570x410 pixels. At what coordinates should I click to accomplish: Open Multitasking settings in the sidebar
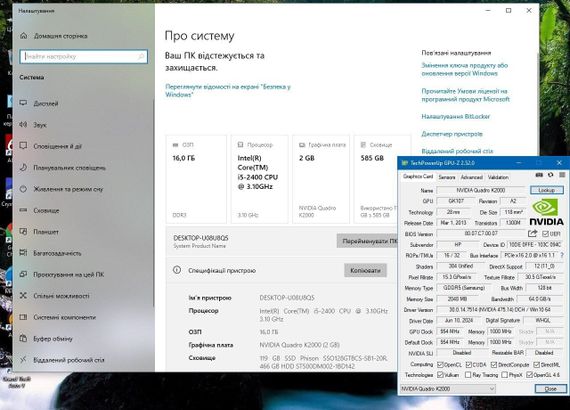51,253
